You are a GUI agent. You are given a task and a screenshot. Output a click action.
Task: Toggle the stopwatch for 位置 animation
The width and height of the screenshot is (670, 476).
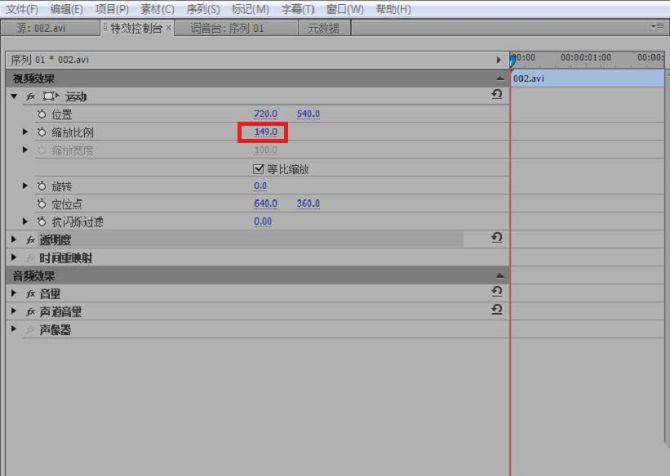41,114
